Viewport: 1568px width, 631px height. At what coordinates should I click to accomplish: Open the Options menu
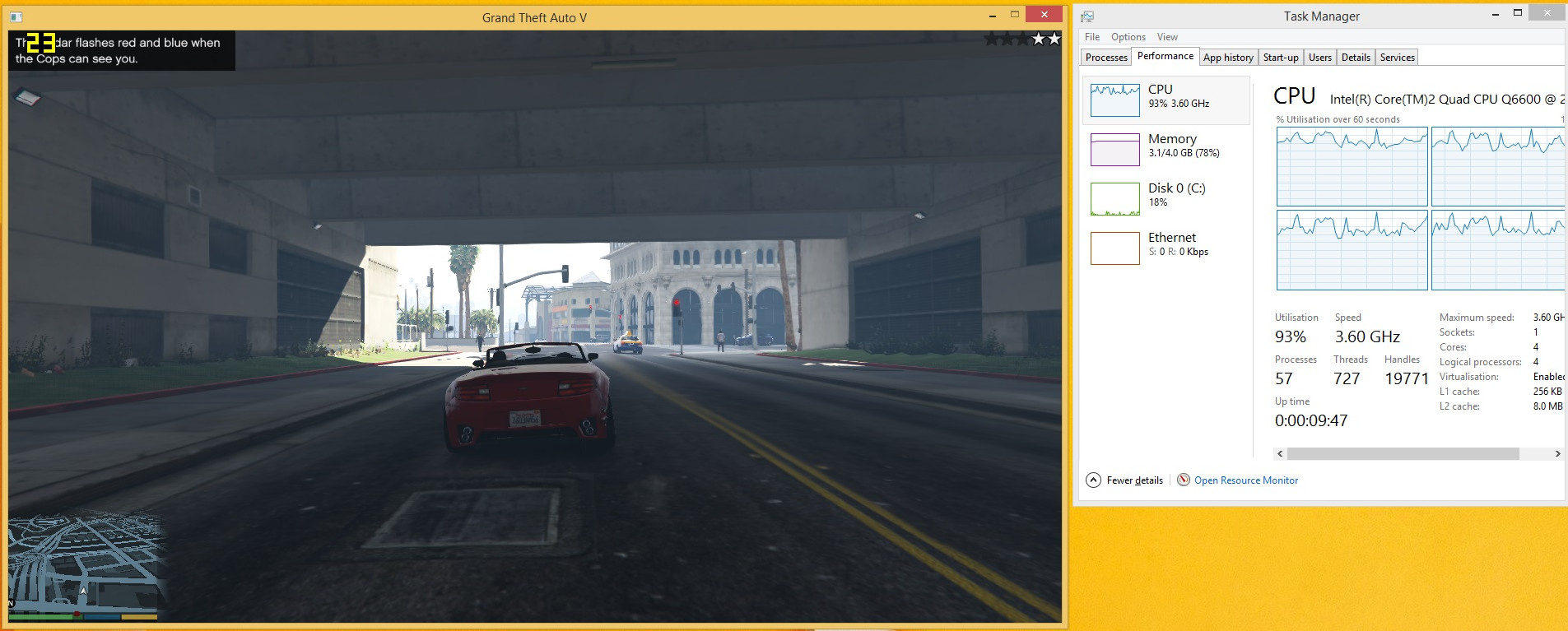1128,37
